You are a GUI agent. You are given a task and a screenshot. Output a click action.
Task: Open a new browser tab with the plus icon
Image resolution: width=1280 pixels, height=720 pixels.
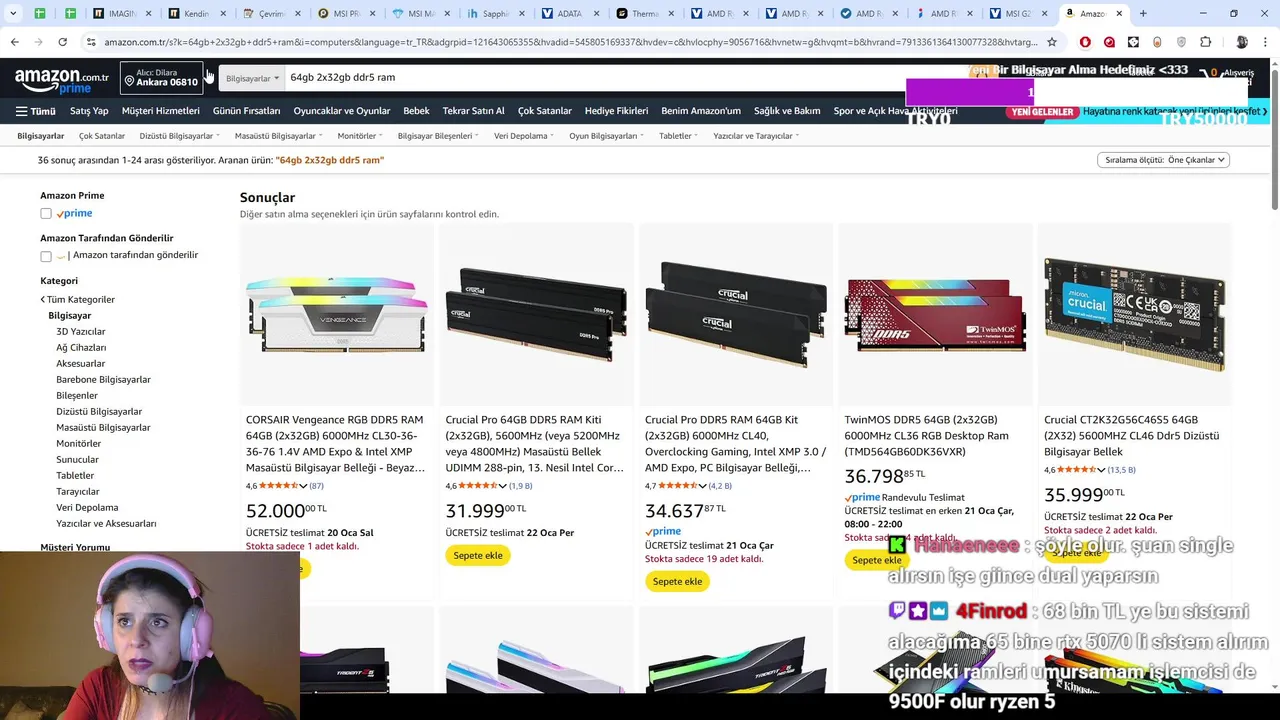click(1143, 14)
